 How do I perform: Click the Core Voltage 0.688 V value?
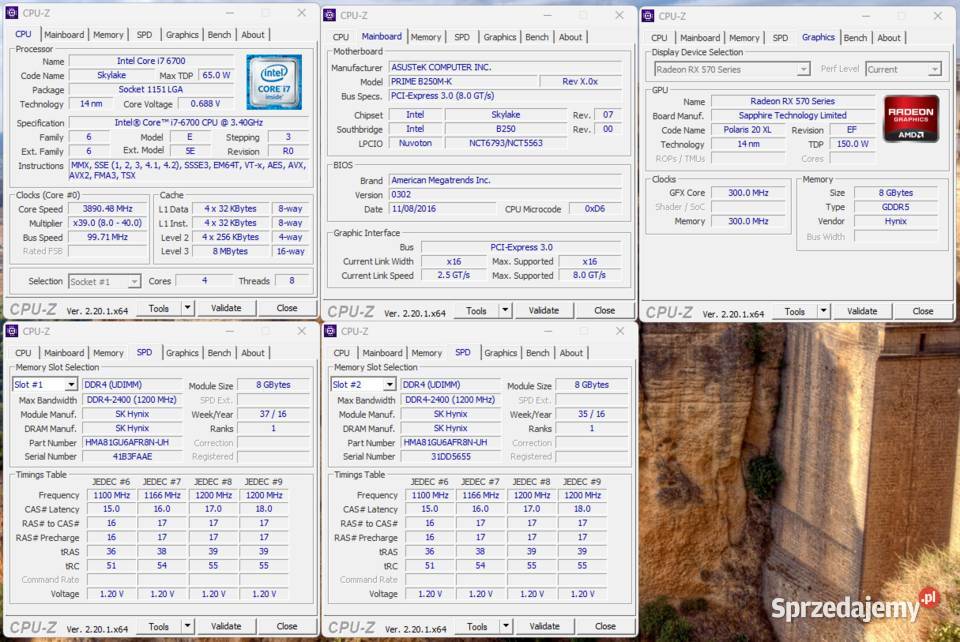coord(205,103)
